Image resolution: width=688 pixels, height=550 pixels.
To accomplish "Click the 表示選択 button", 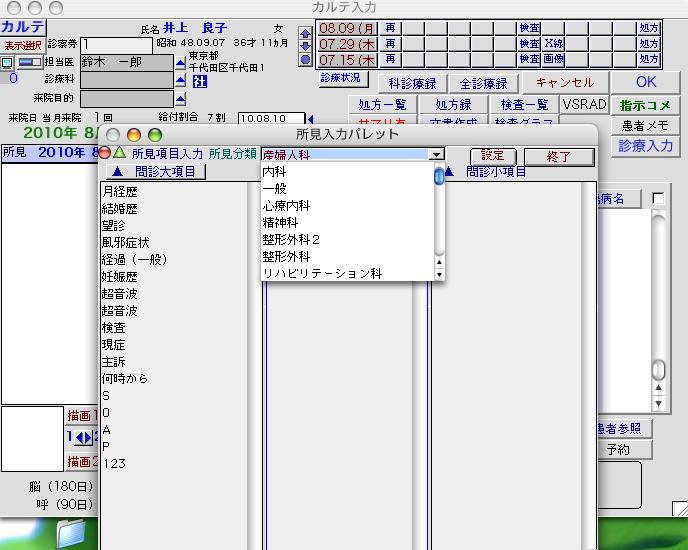I will 23,46.
